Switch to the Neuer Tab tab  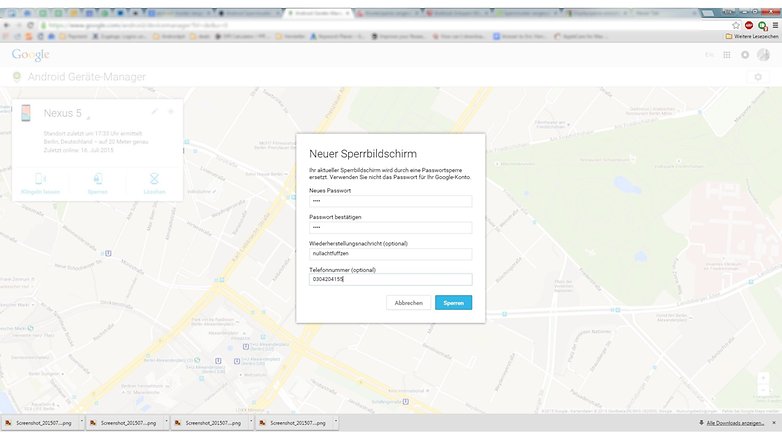pos(663,13)
